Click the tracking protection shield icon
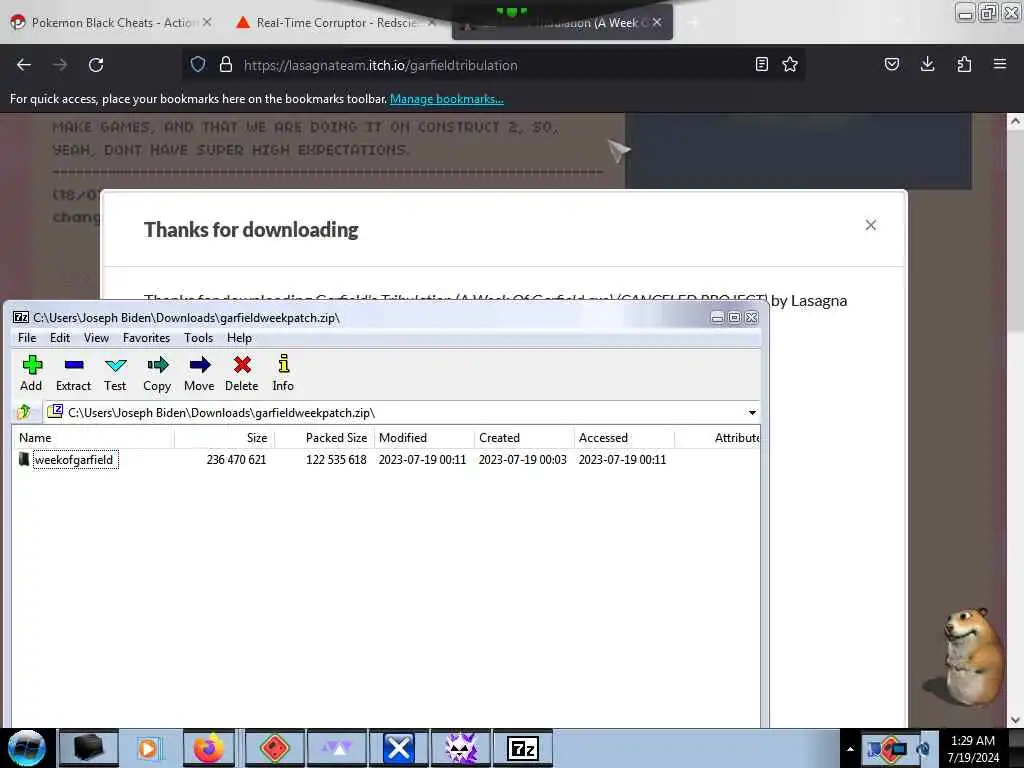Screen dimensions: 1024x768 coord(198,65)
